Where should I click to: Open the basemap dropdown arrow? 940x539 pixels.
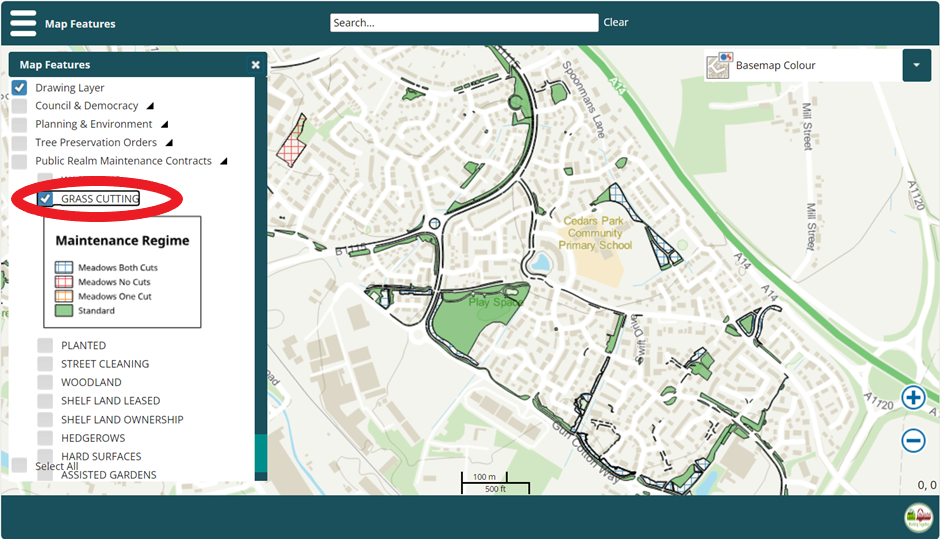(x=916, y=66)
